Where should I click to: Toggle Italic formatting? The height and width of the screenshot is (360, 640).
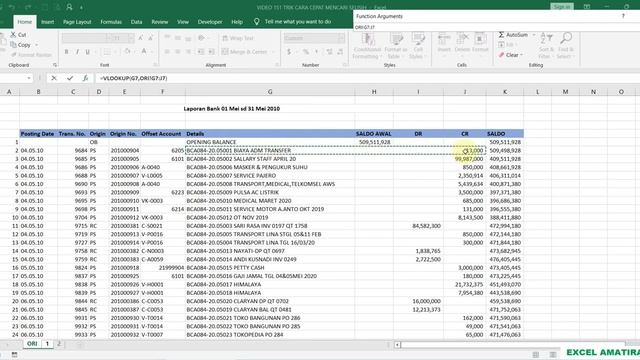[77, 52]
